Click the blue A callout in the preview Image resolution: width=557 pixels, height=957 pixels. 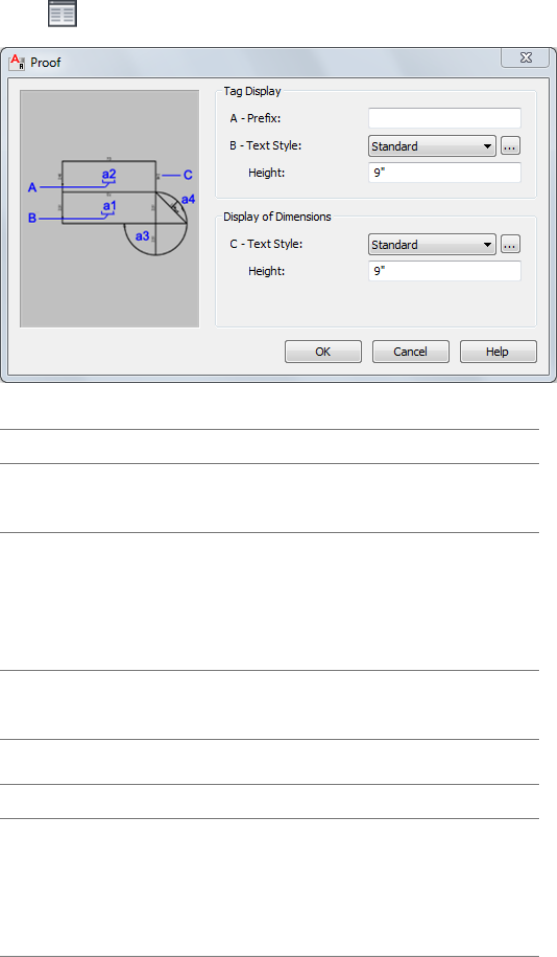32,187
